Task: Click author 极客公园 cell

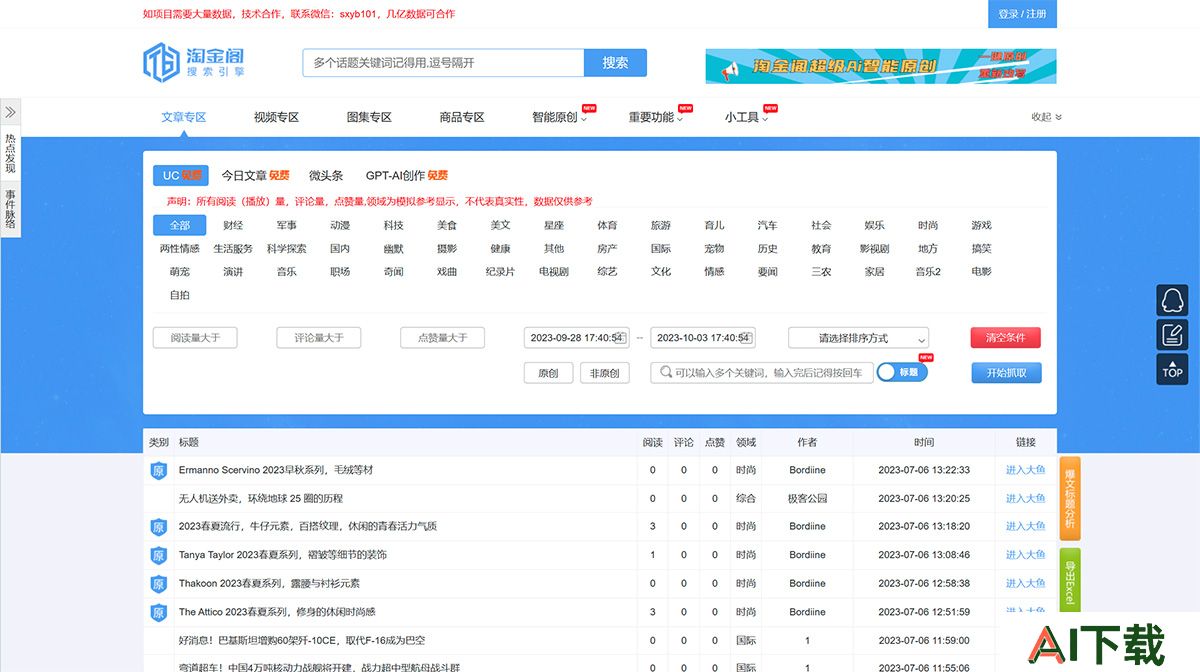Action: pos(807,498)
